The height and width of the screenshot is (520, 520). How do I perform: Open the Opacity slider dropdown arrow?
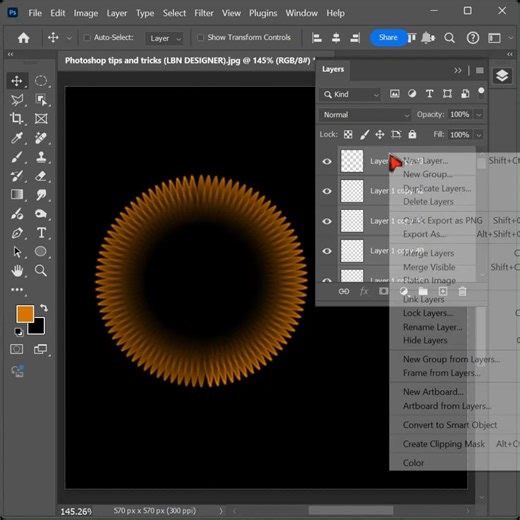tap(479, 115)
